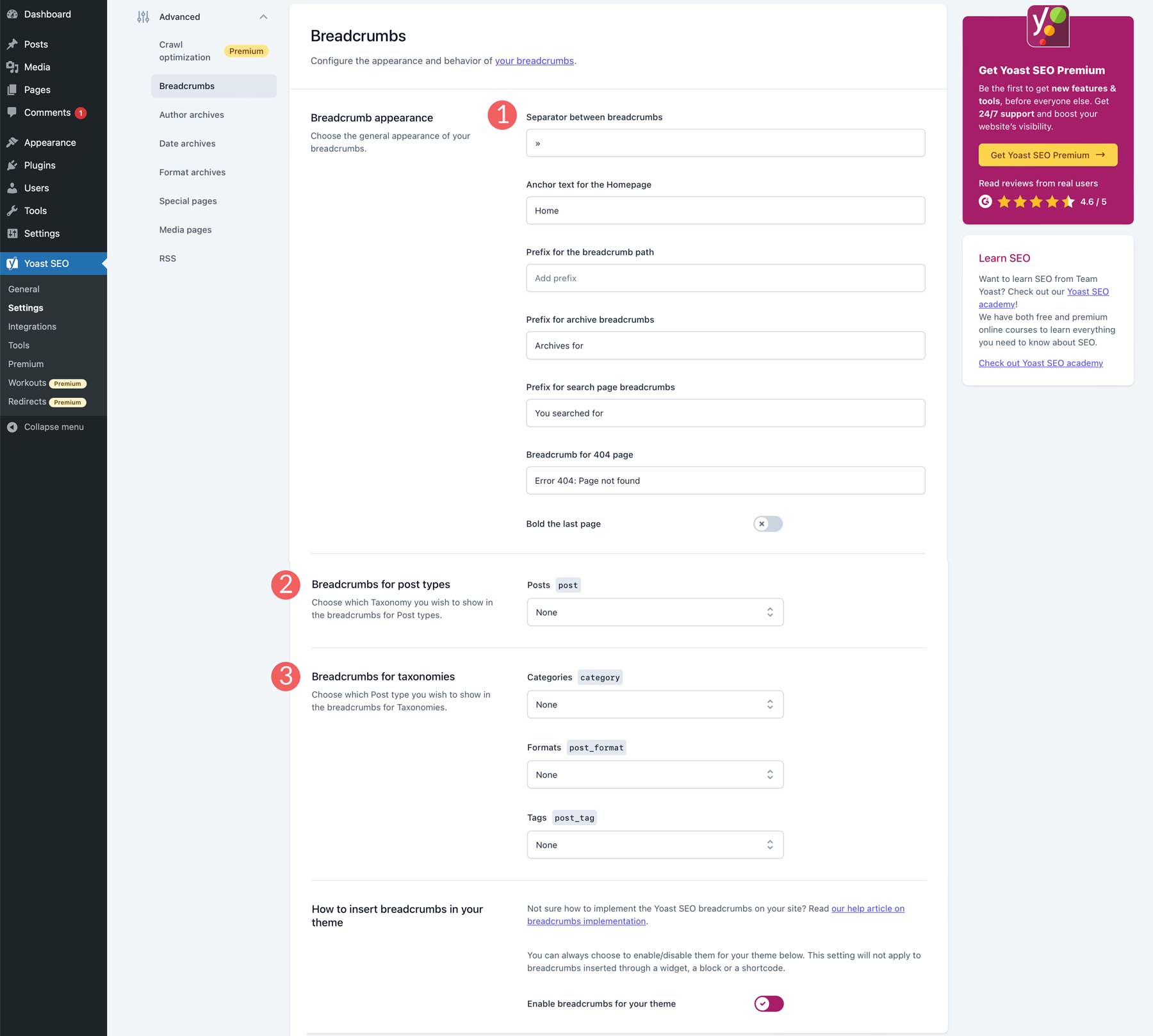Open Crawl optimization settings
1153x1036 pixels.
[184, 51]
